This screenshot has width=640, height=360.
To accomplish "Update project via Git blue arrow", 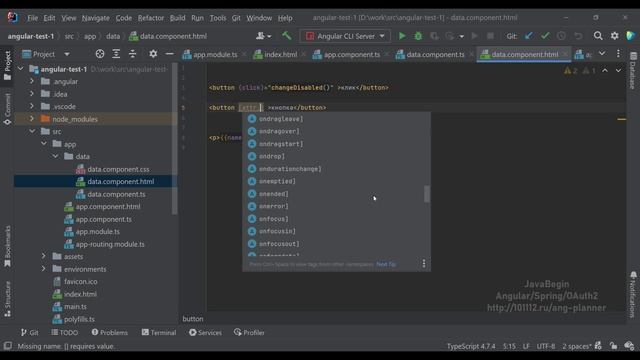I will [529, 36].
